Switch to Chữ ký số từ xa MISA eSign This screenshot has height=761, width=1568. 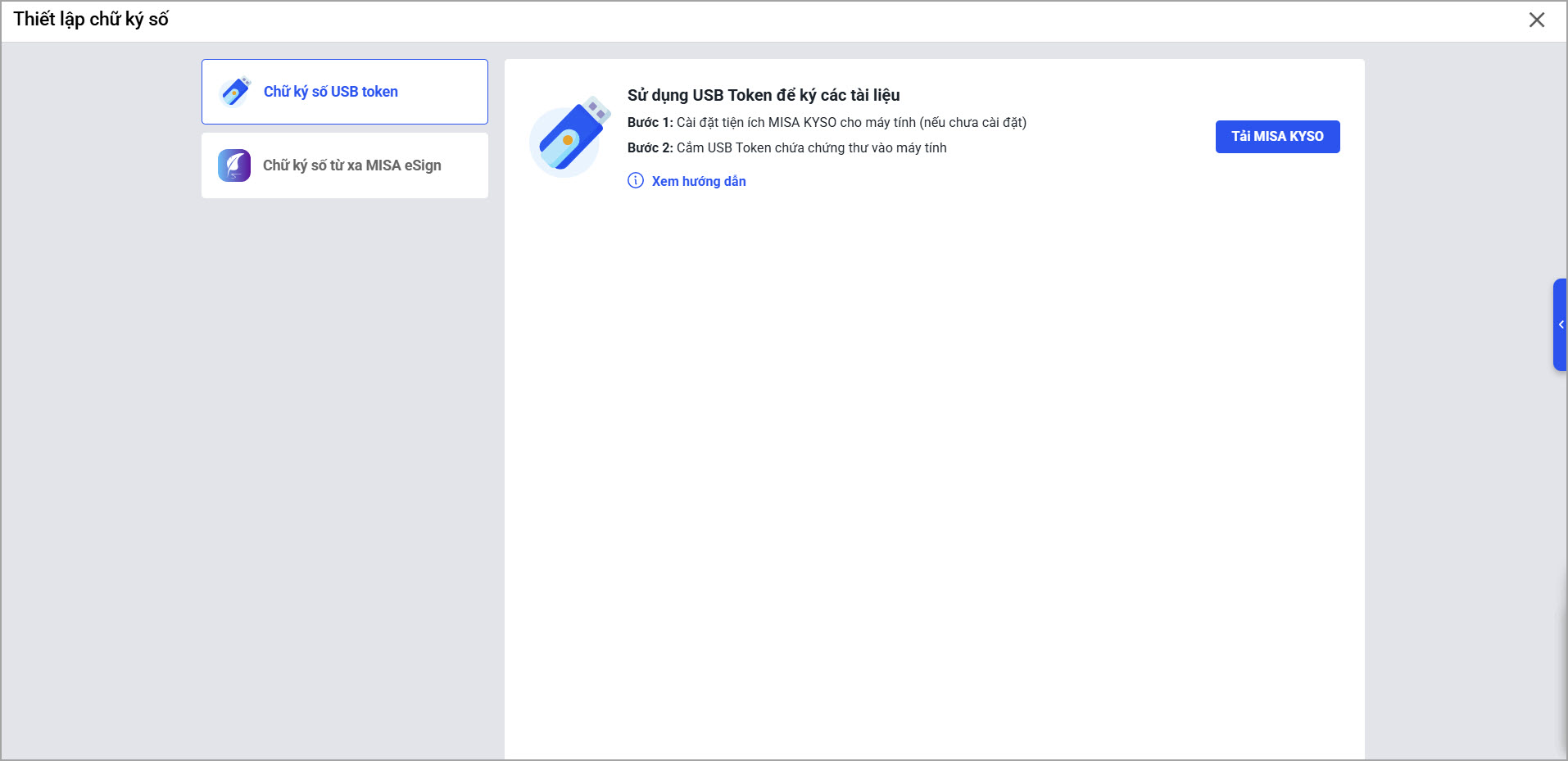click(x=351, y=165)
